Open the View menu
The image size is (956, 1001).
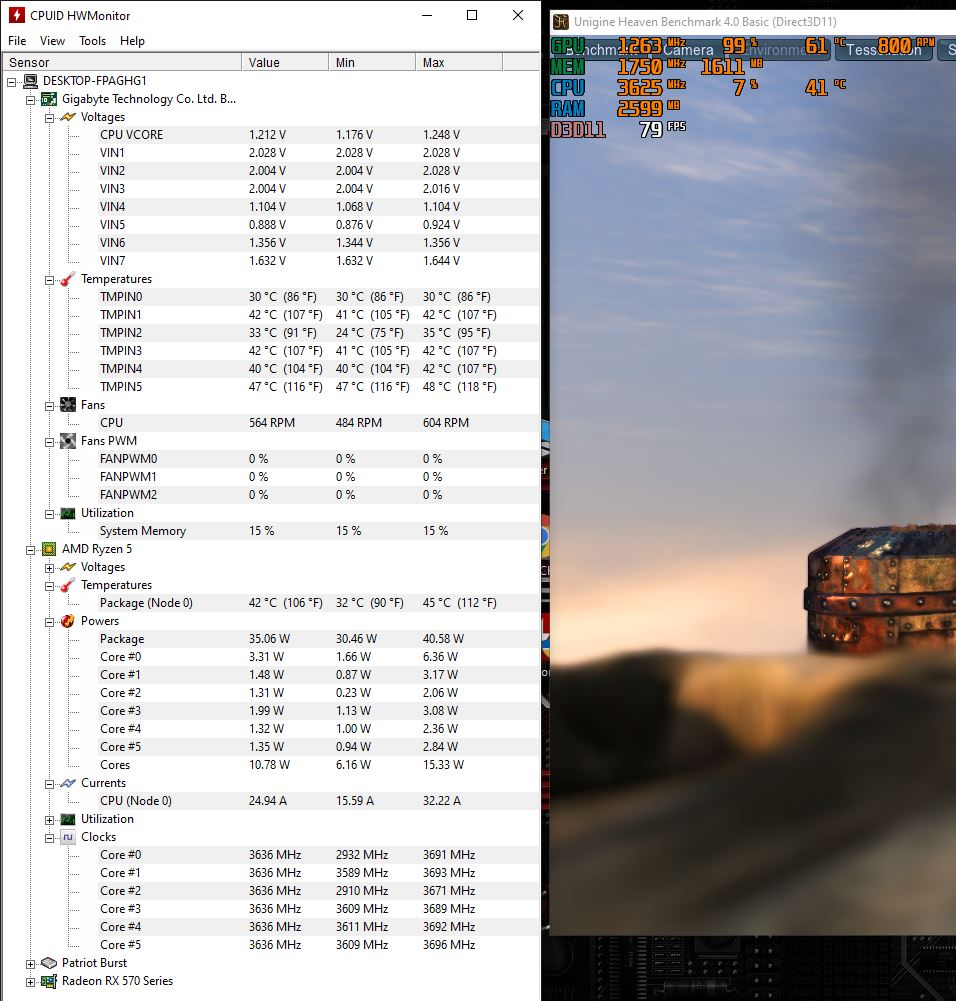tap(52, 41)
